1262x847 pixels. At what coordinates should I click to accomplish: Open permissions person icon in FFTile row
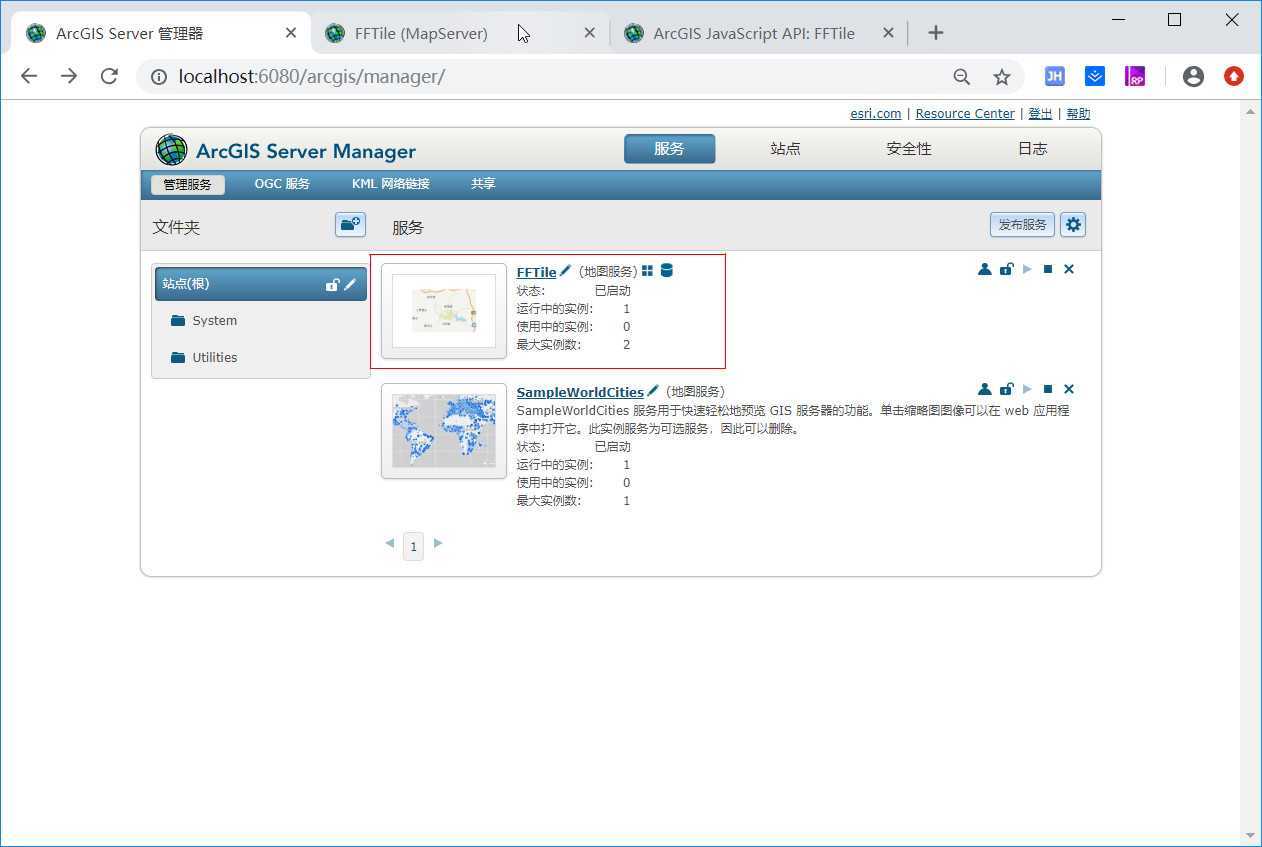tap(984, 269)
